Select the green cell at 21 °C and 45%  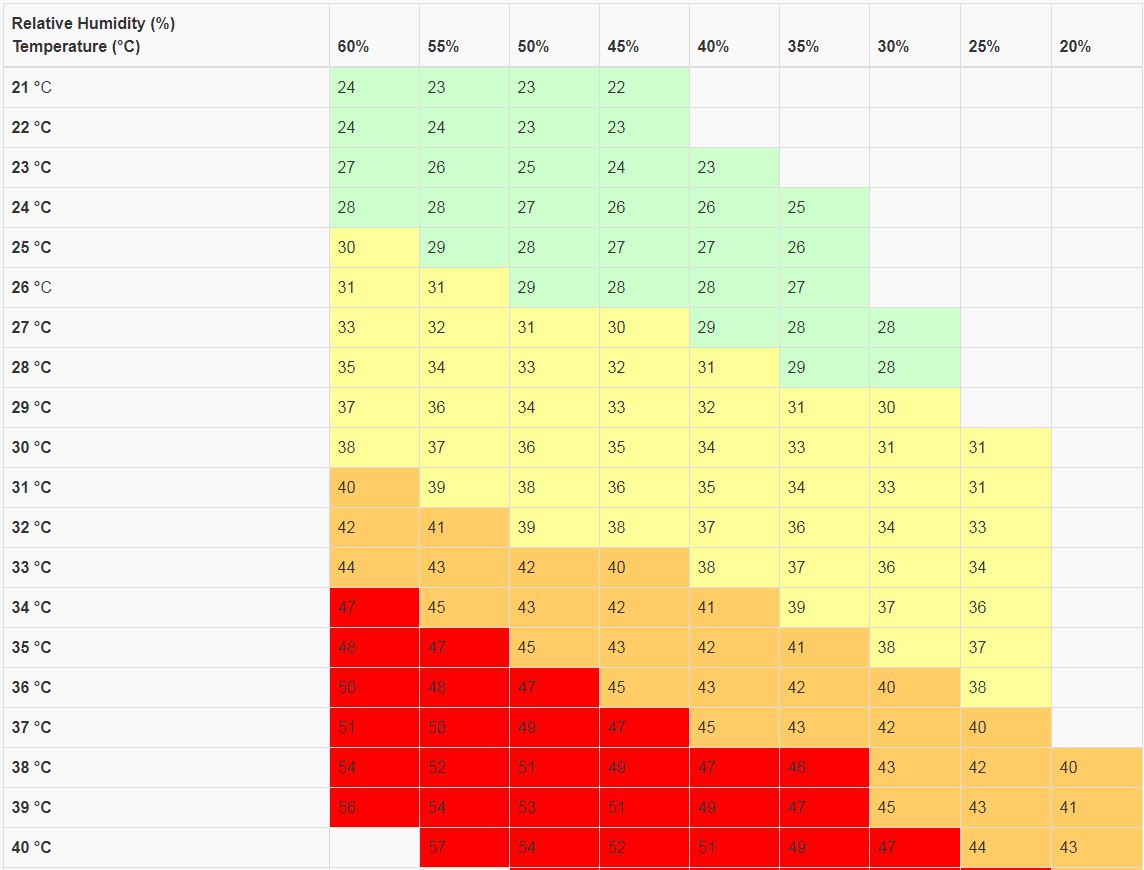point(643,88)
